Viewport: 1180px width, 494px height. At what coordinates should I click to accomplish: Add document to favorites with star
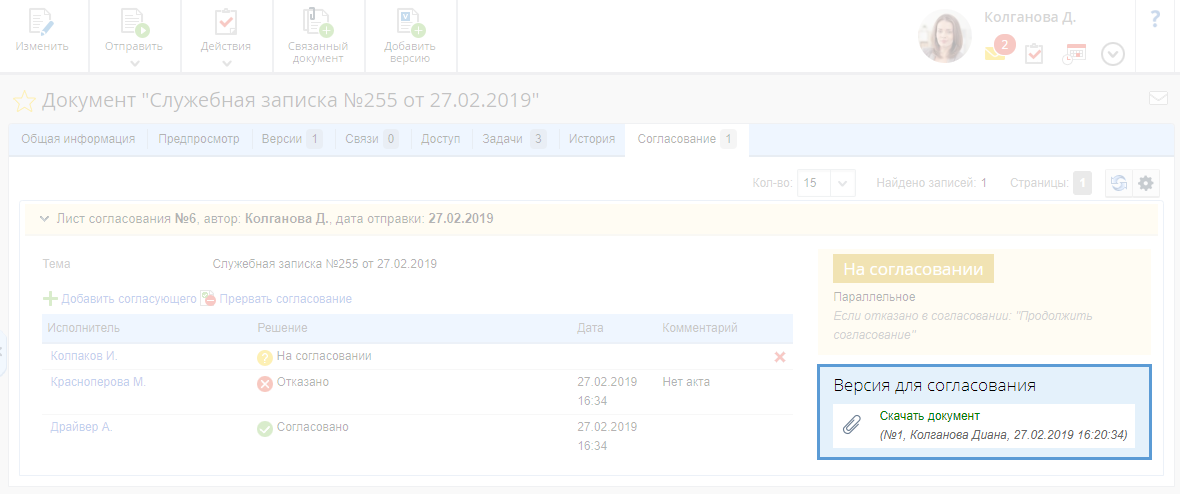click(25, 101)
